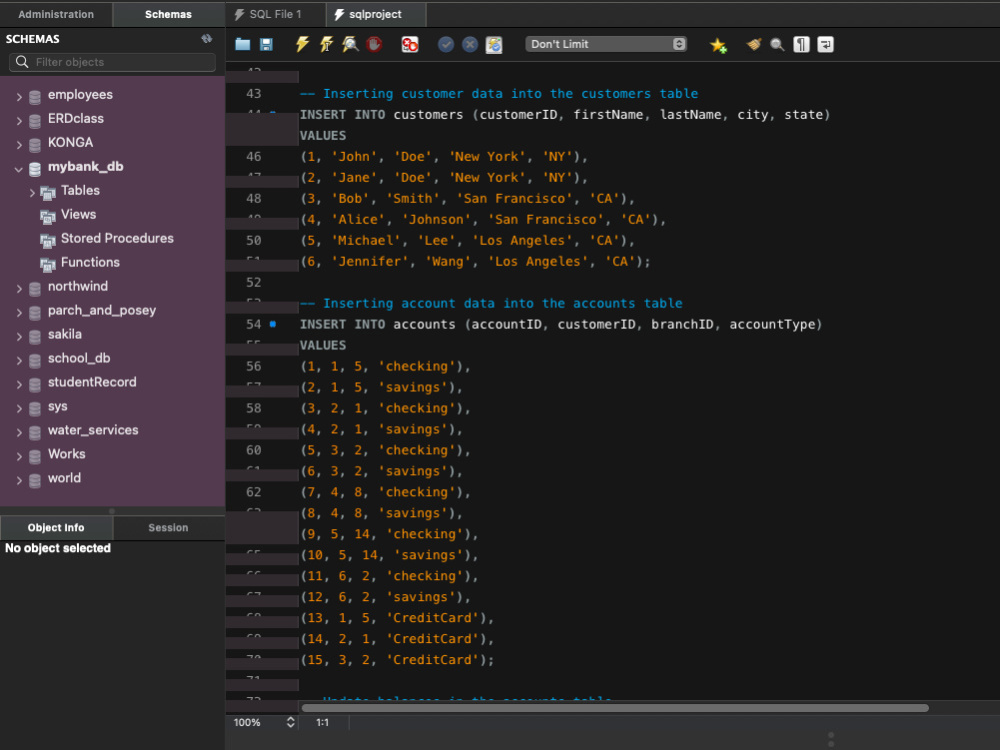Click the KONGA database icon
The width and height of the screenshot is (1000, 750).
[35, 145]
